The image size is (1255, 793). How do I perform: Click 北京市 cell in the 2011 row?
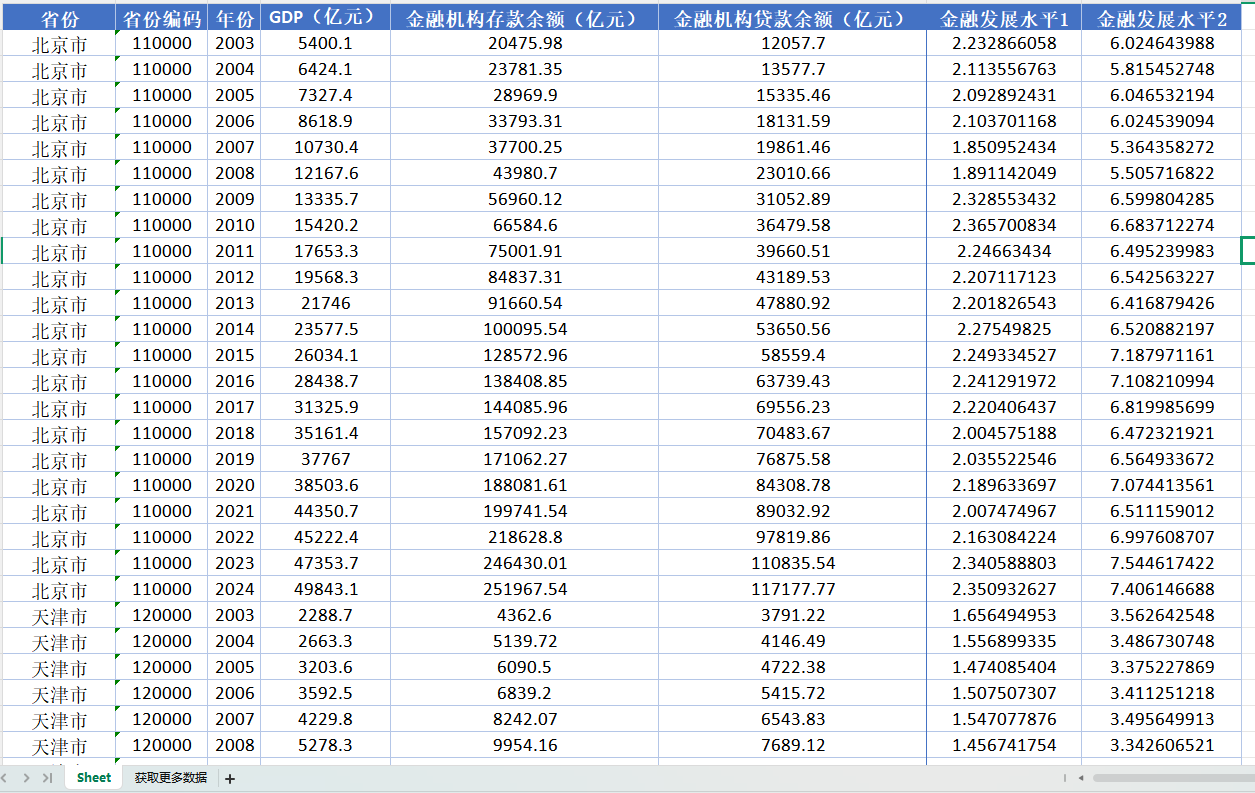59,252
